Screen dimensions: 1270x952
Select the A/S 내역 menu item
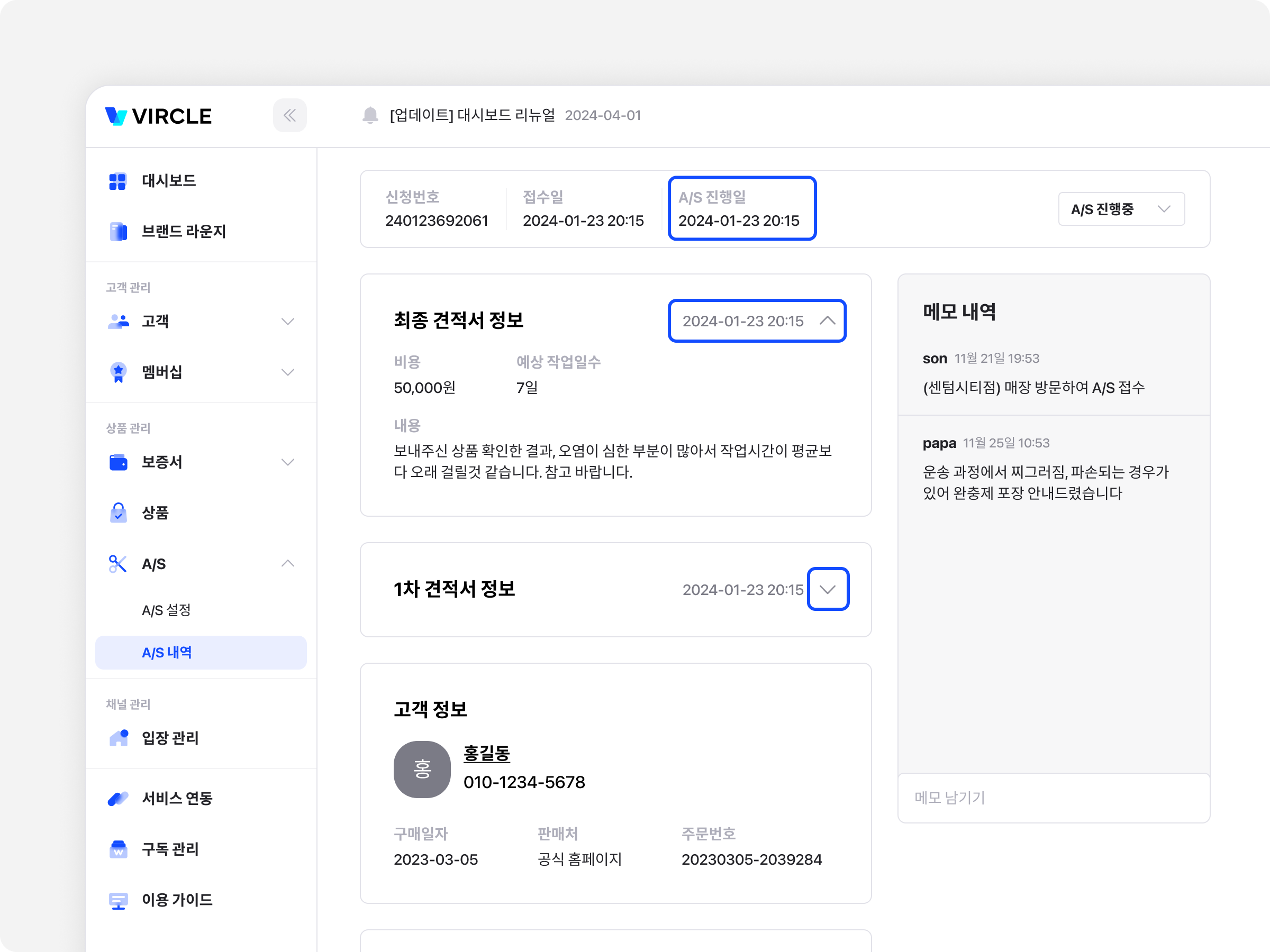pos(167,653)
